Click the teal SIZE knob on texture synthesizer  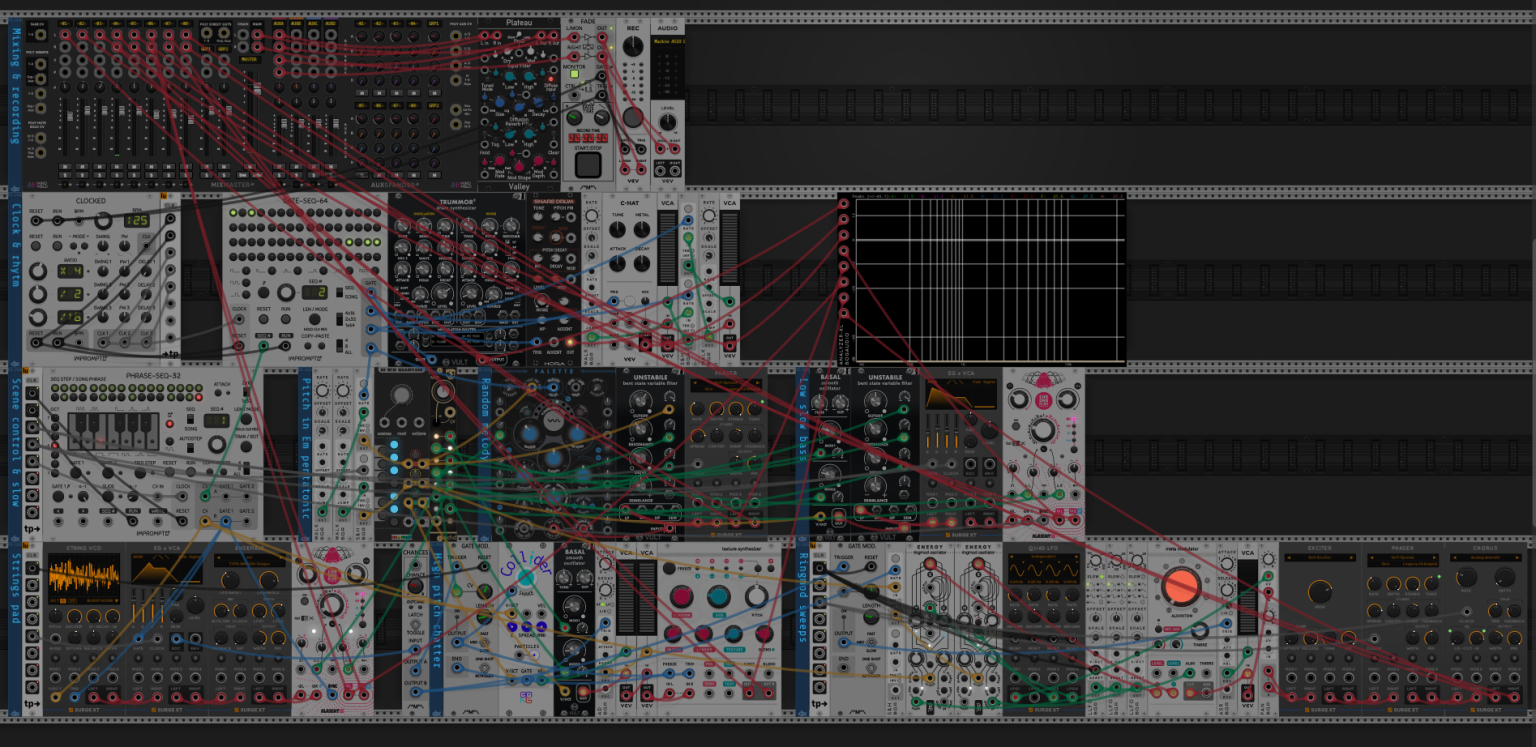[x=720, y=597]
